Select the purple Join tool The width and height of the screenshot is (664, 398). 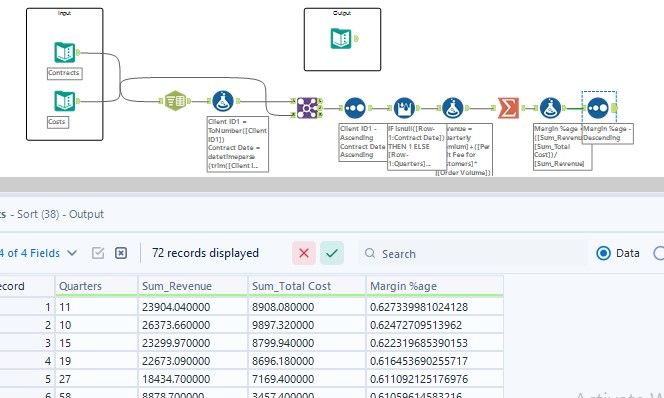tap(307, 108)
